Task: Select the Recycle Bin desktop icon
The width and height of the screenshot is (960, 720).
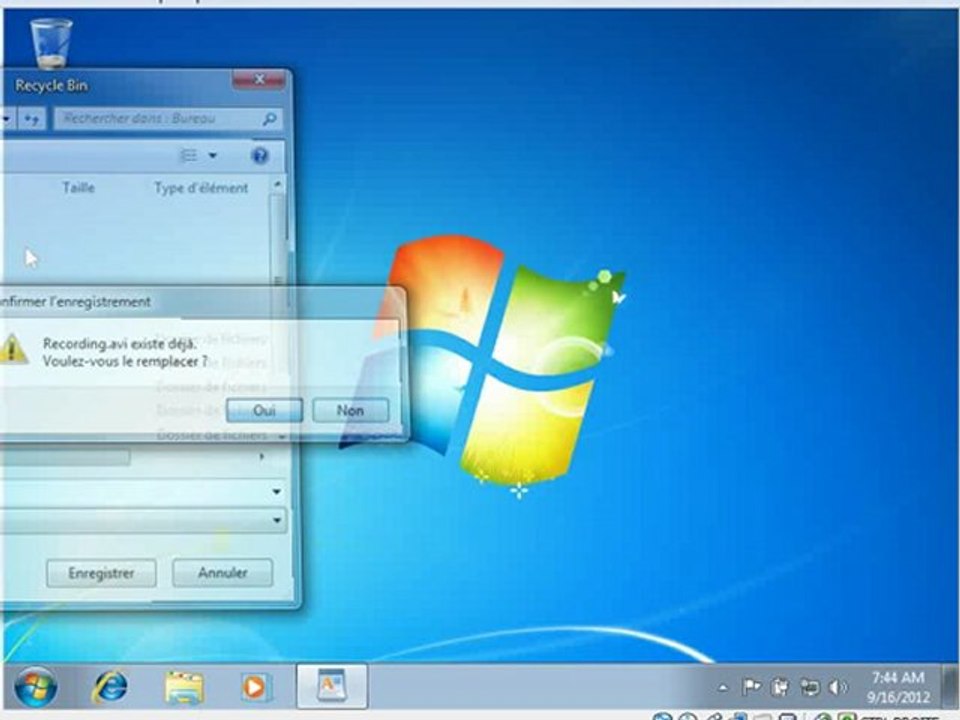Action: [51, 43]
